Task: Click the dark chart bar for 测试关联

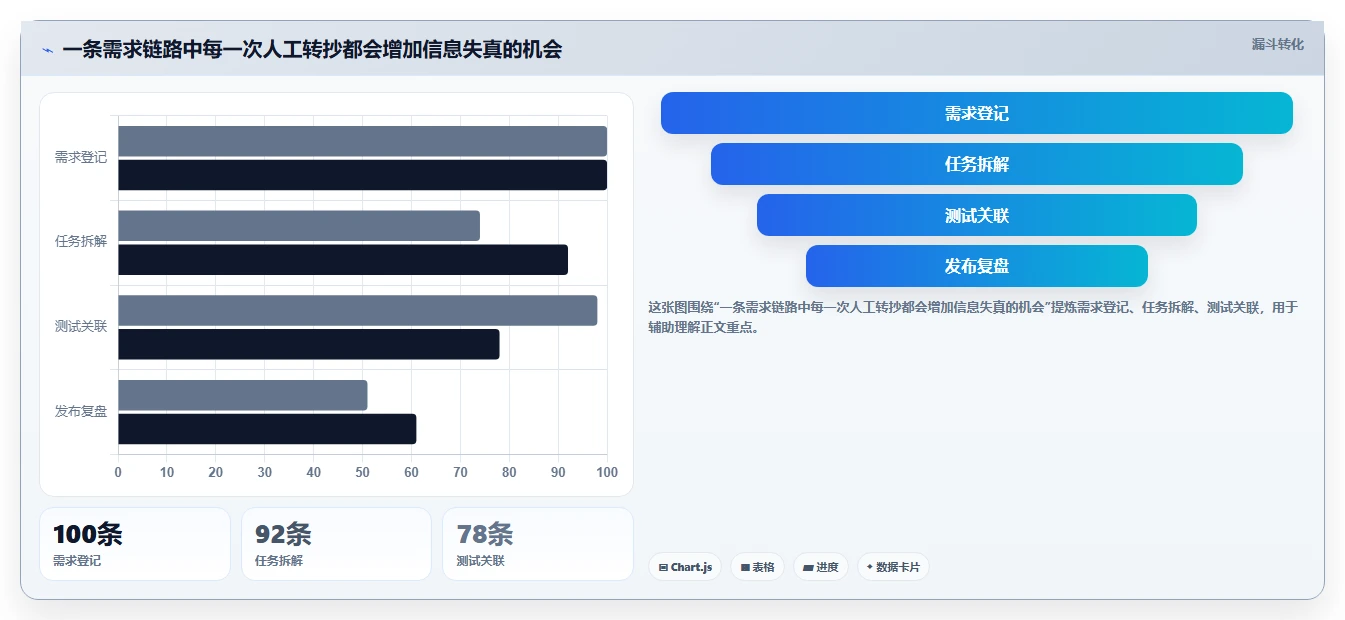Action: point(309,344)
